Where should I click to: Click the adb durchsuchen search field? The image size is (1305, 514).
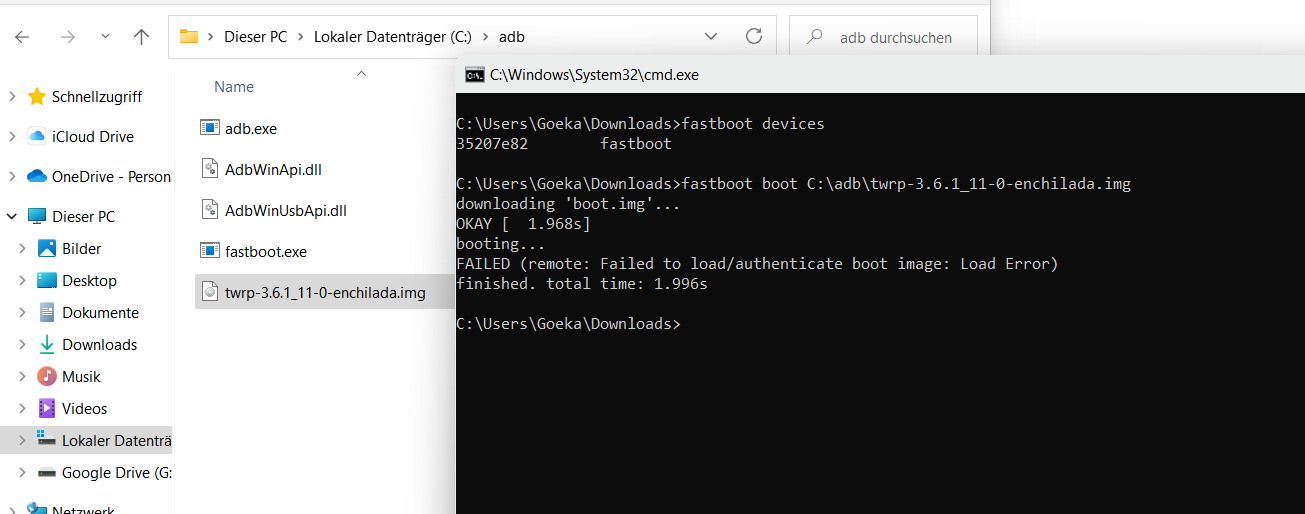(883, 37)
